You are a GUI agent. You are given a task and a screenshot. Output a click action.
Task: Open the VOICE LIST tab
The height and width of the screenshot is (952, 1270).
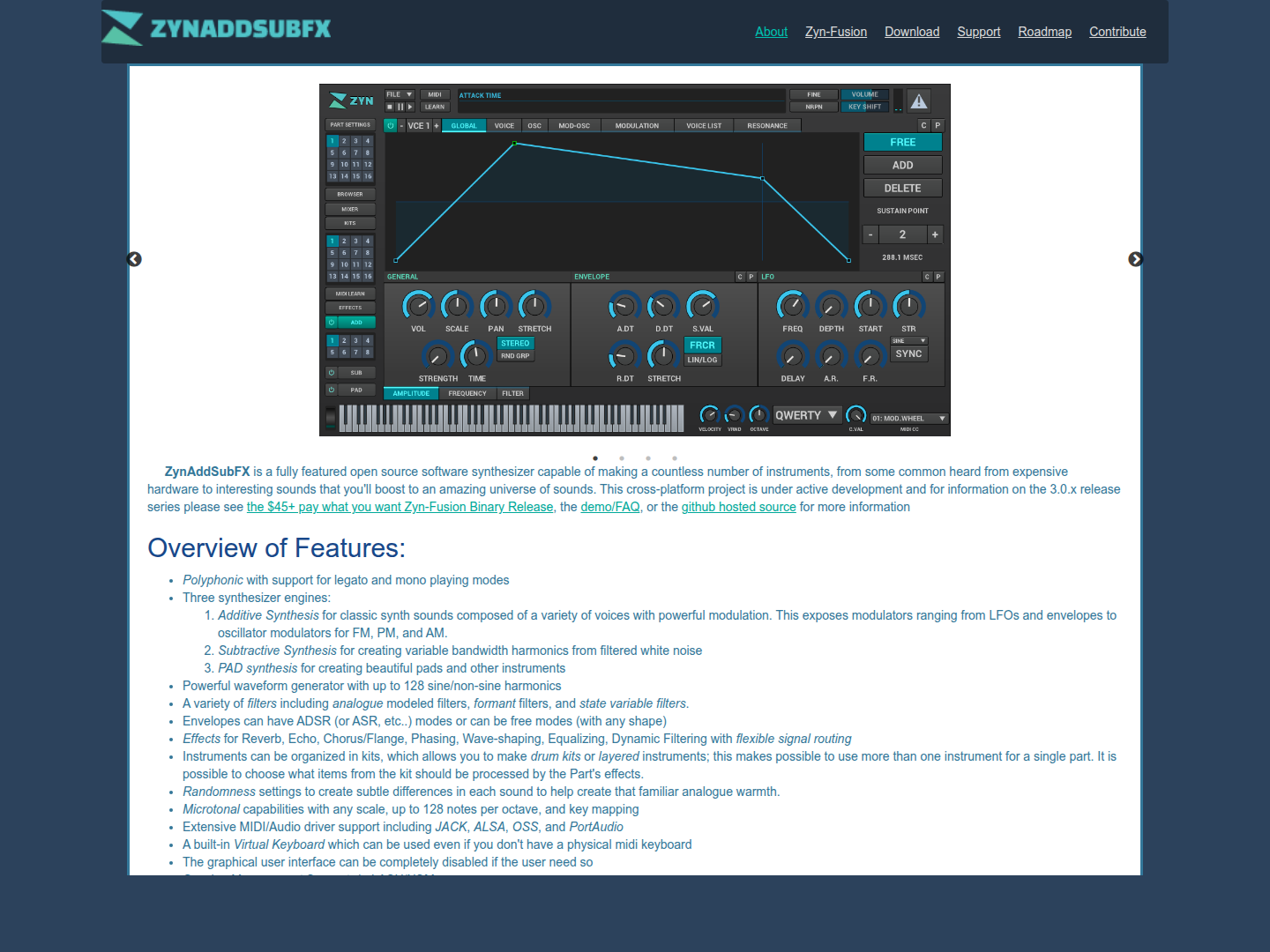click(x=704, y=126)
